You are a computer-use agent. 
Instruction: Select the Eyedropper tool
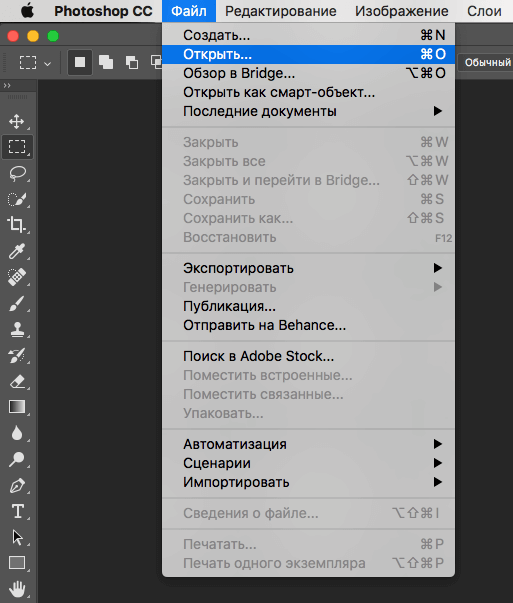(17, 251)
